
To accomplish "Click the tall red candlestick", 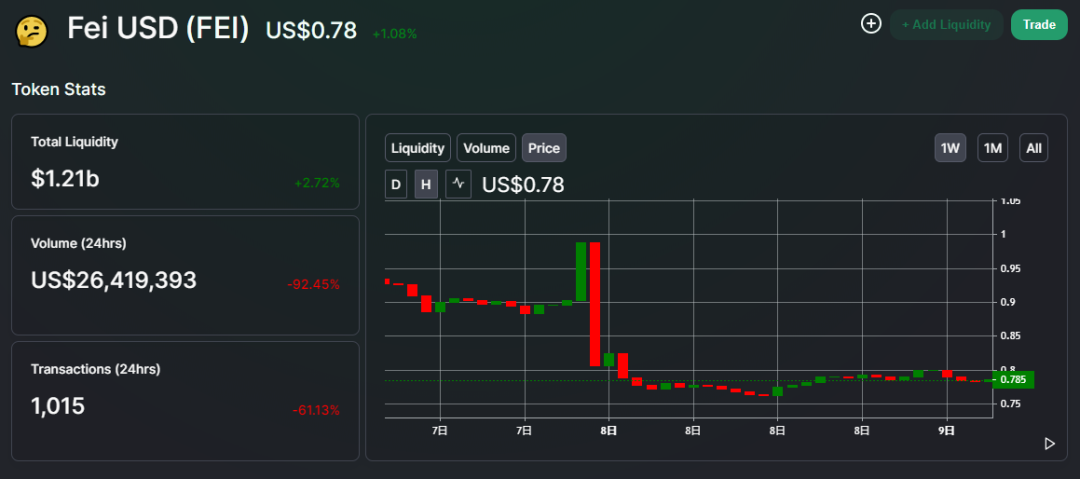I will pyautogui.click(x=595, y=304).
